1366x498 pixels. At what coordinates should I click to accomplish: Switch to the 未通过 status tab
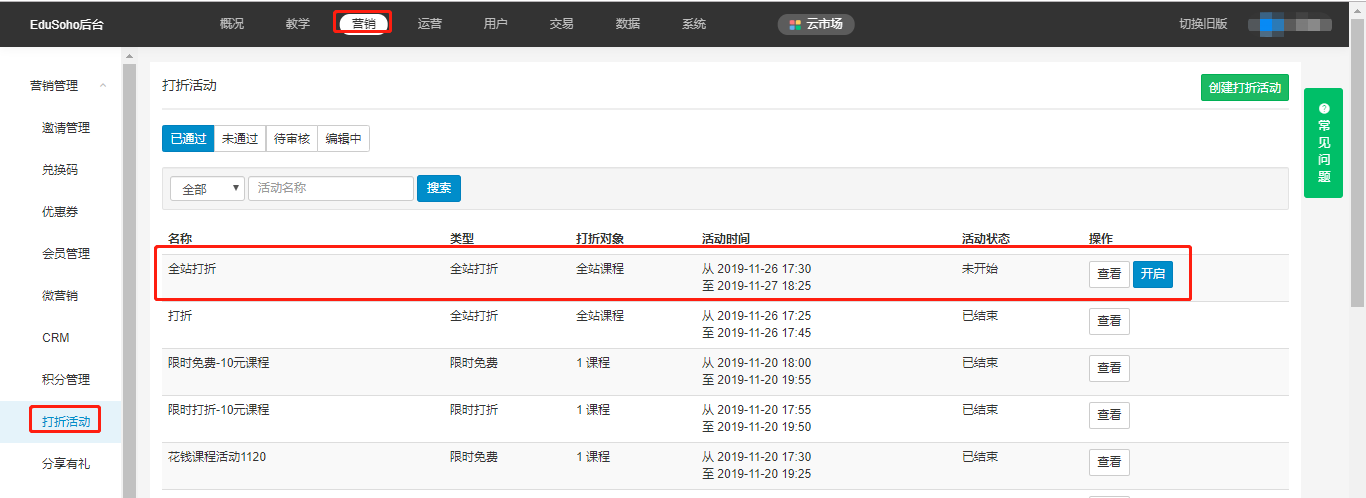pyautogui.click(x=240, y=139)
